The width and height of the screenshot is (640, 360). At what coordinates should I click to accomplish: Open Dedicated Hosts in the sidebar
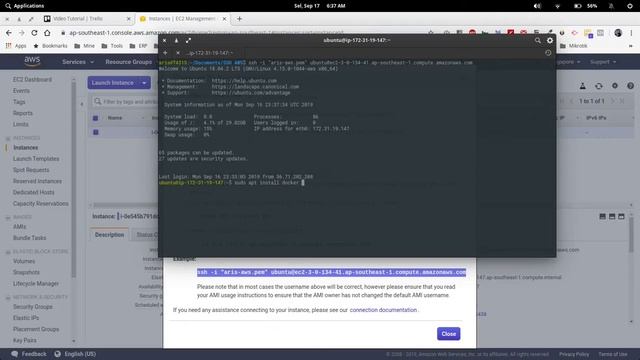pyautogui.click(x=33, y=192)
